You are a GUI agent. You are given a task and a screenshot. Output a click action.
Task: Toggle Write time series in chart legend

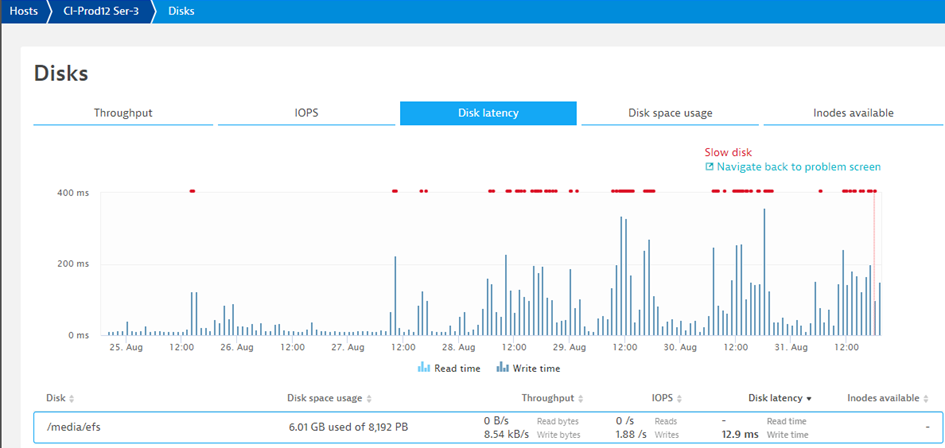point(528,368)
